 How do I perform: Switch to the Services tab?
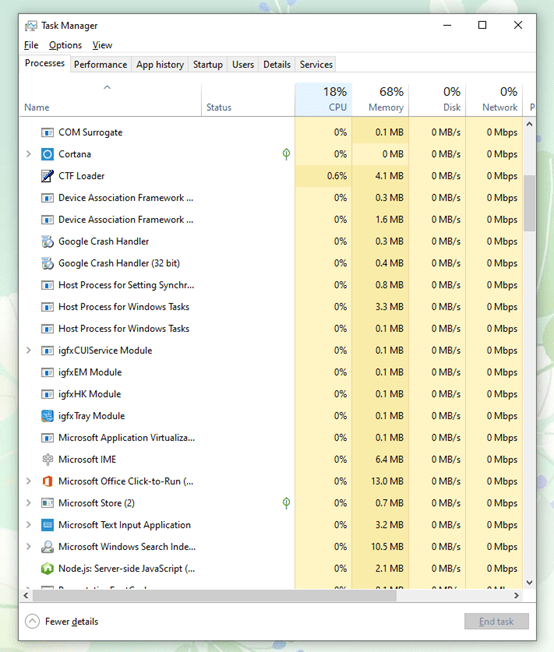[316, 65]
